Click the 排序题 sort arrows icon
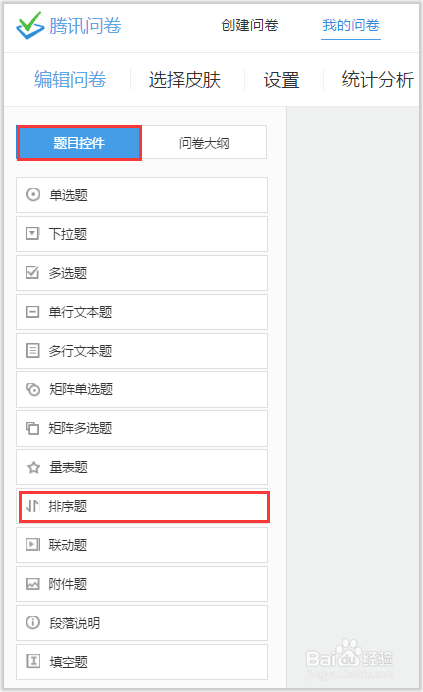This screenshot has height=692, width=423. [33, 506]
